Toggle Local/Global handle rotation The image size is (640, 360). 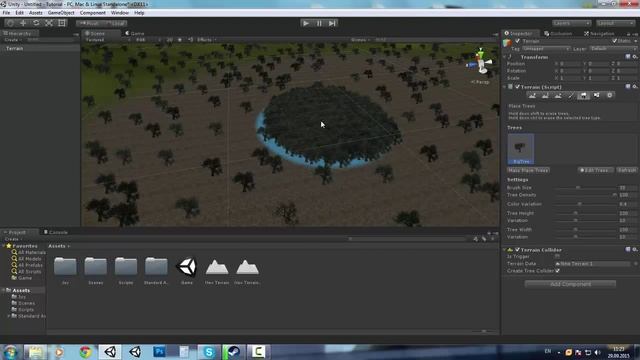tap(115, 23)
